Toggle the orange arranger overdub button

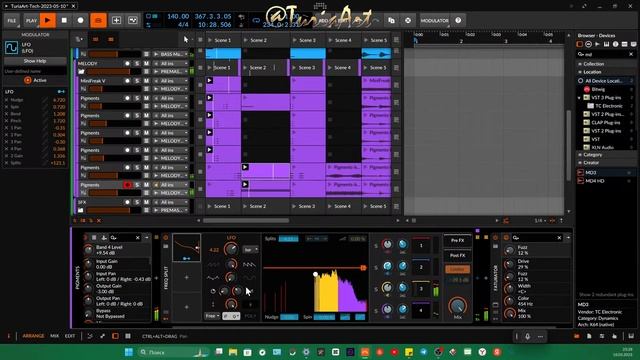coord(98,20)
